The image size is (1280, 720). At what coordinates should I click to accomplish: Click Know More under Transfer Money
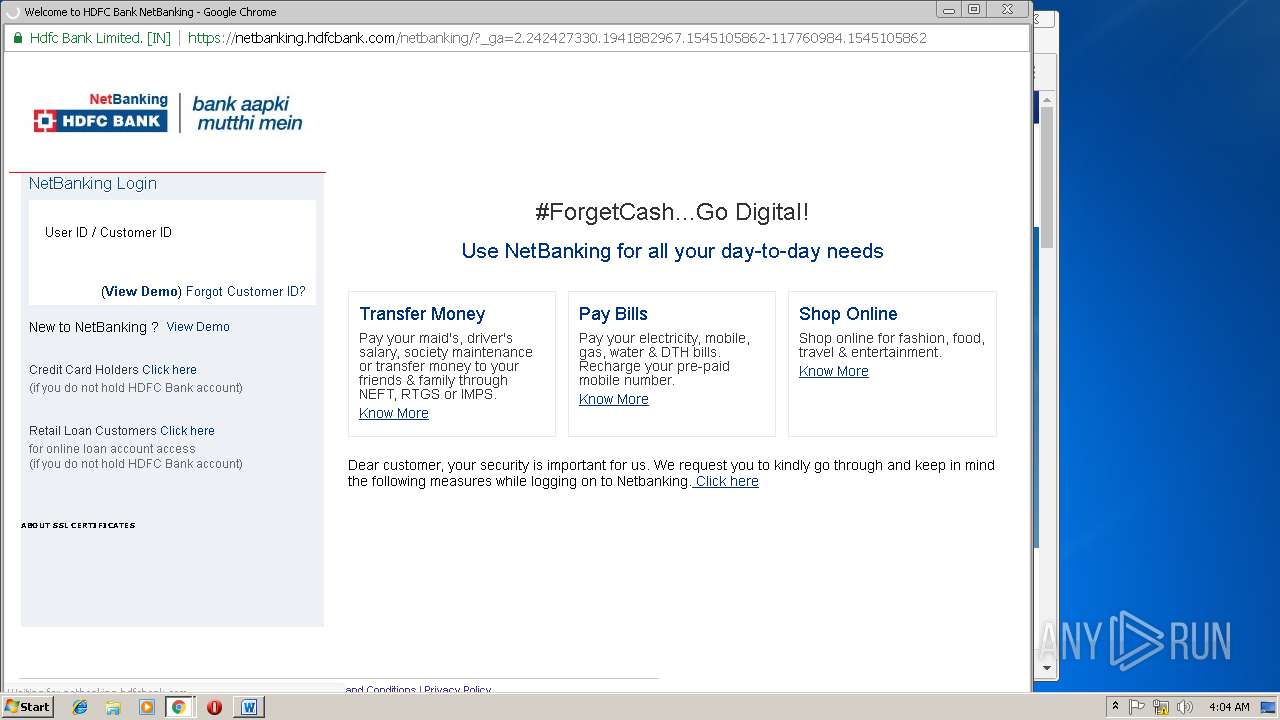[394, 413]
